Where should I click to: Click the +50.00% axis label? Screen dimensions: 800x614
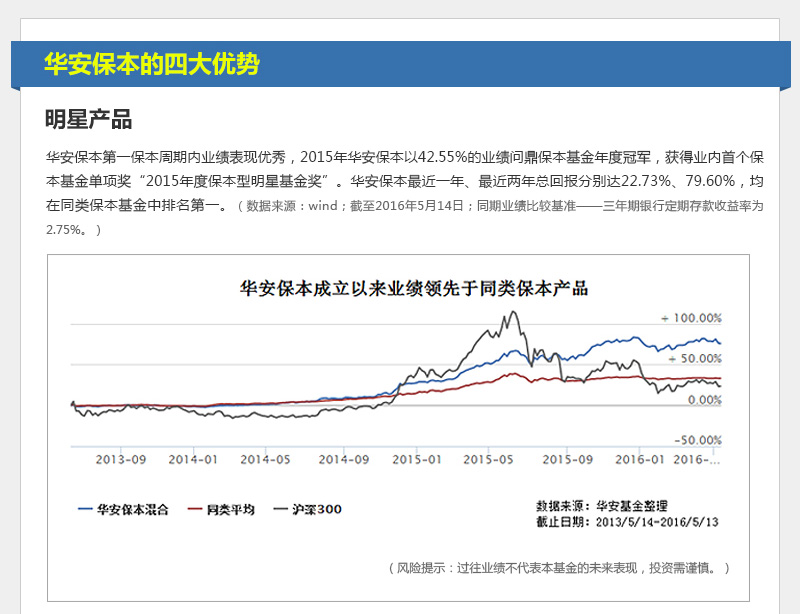[695, 359]
